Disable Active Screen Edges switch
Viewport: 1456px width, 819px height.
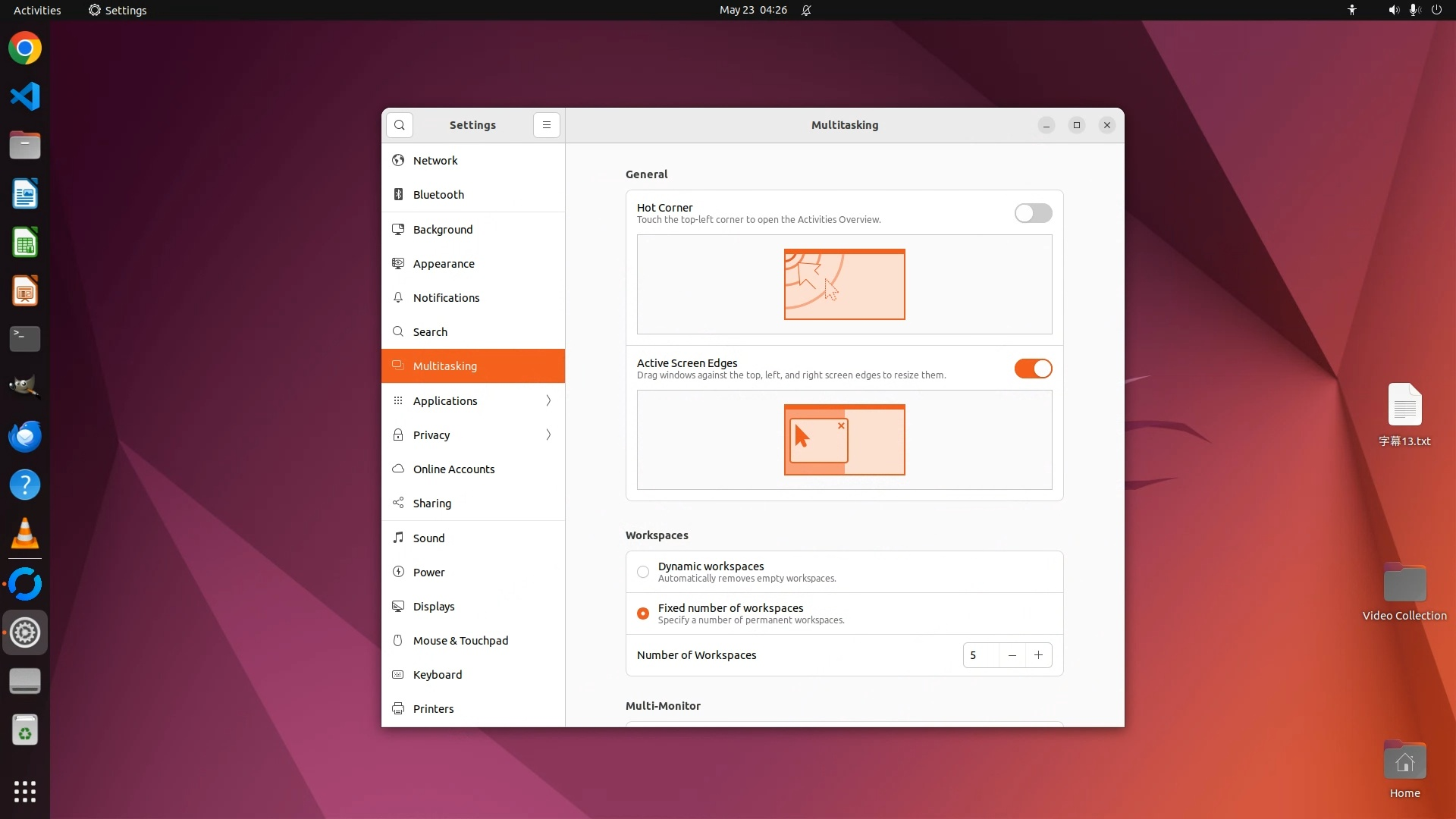(x=1033, y=369)
